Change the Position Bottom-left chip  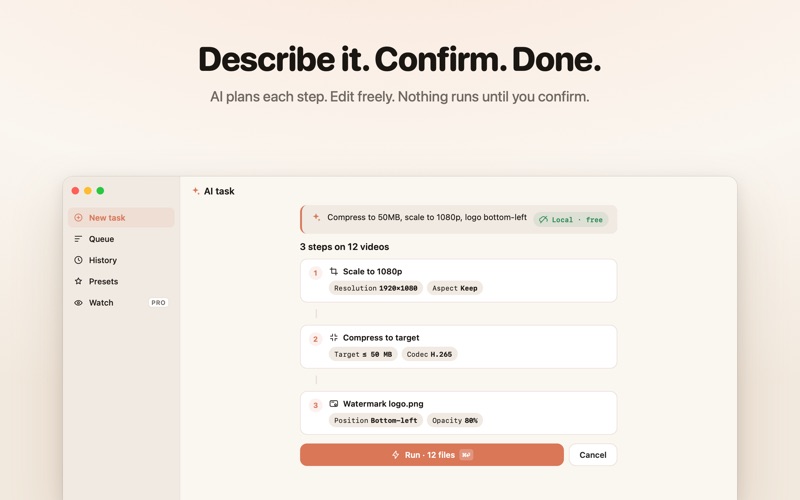tap(376, 420)
